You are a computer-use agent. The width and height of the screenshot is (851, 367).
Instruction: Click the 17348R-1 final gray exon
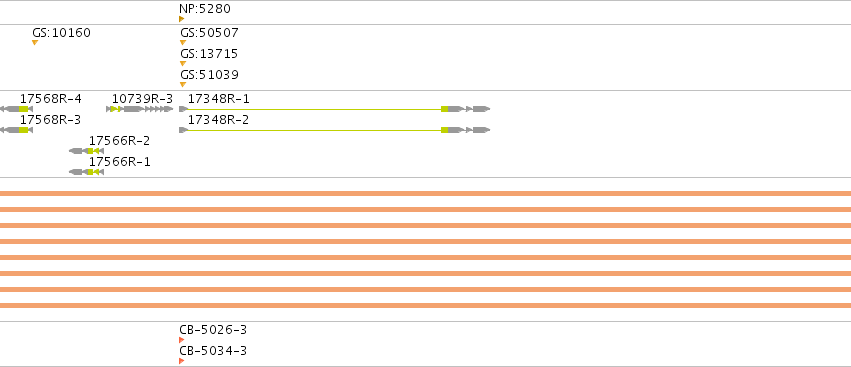(481, 109)
